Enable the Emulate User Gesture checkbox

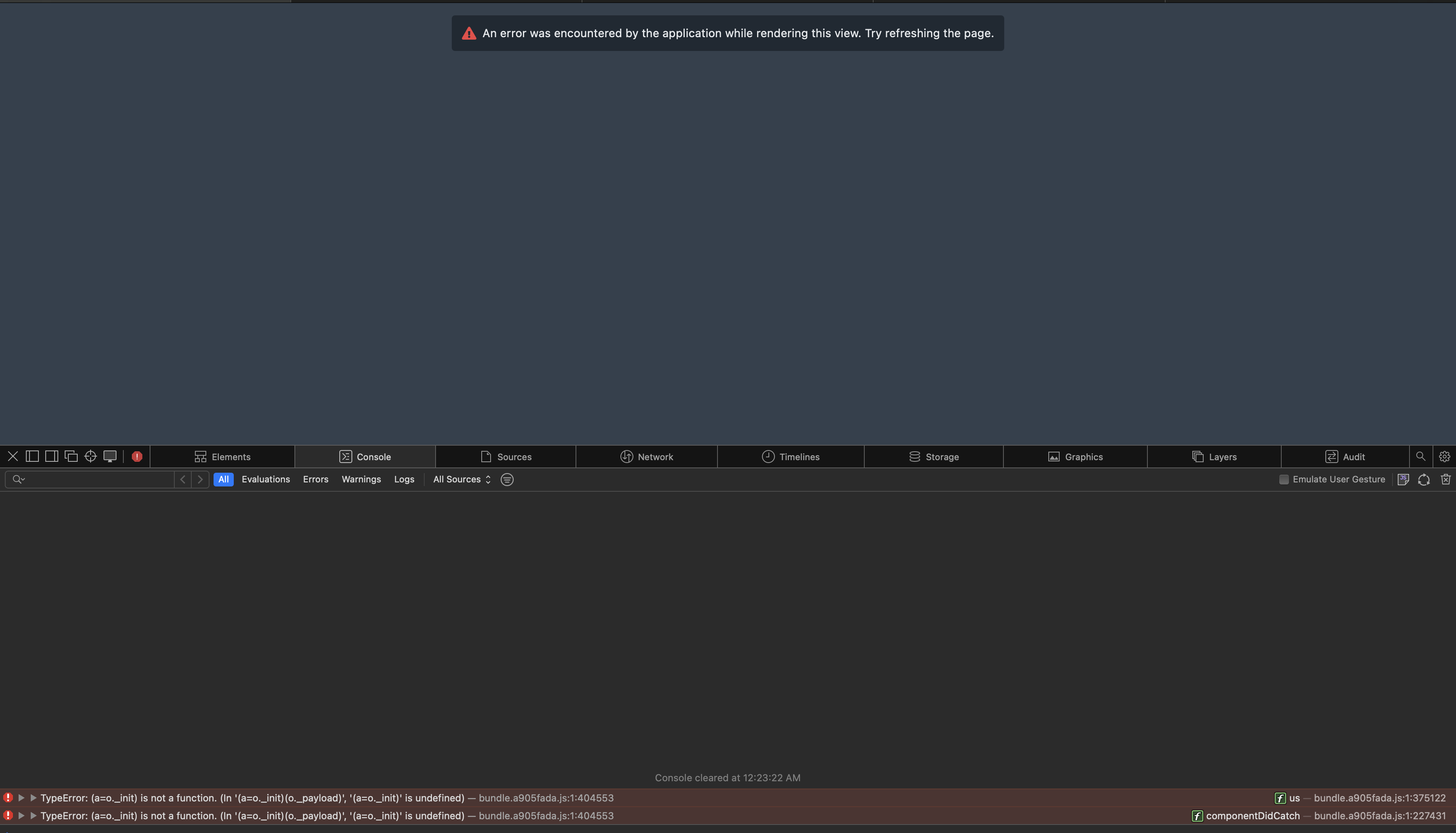coord(1284,480)
